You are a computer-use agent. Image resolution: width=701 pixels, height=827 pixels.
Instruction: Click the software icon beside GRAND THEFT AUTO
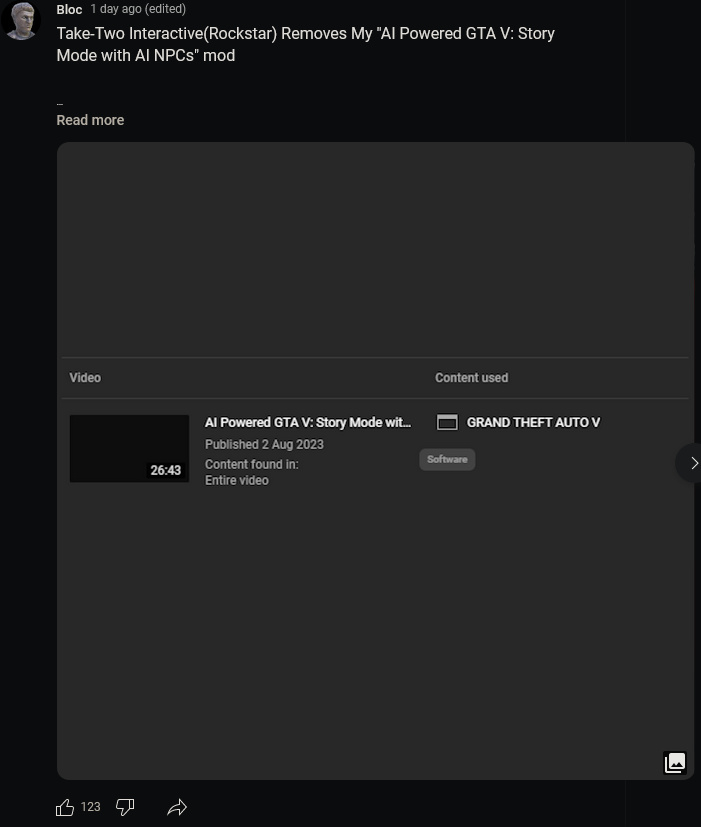[447, 422]
